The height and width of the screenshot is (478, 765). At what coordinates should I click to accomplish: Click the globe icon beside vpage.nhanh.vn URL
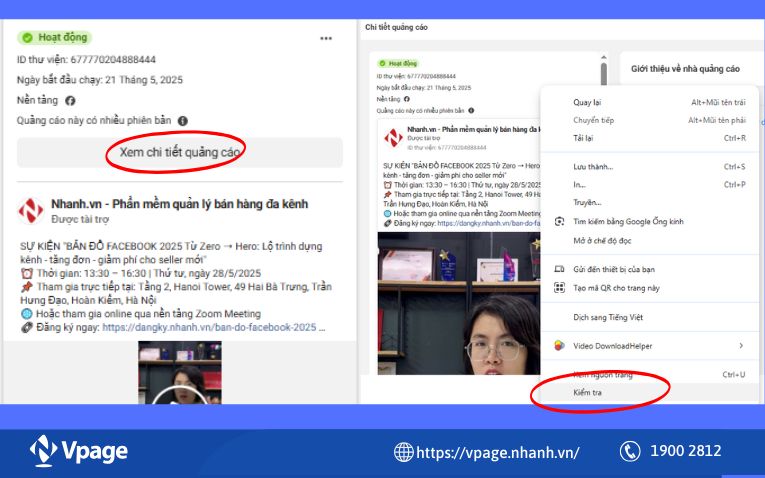[x=403, y=452]
